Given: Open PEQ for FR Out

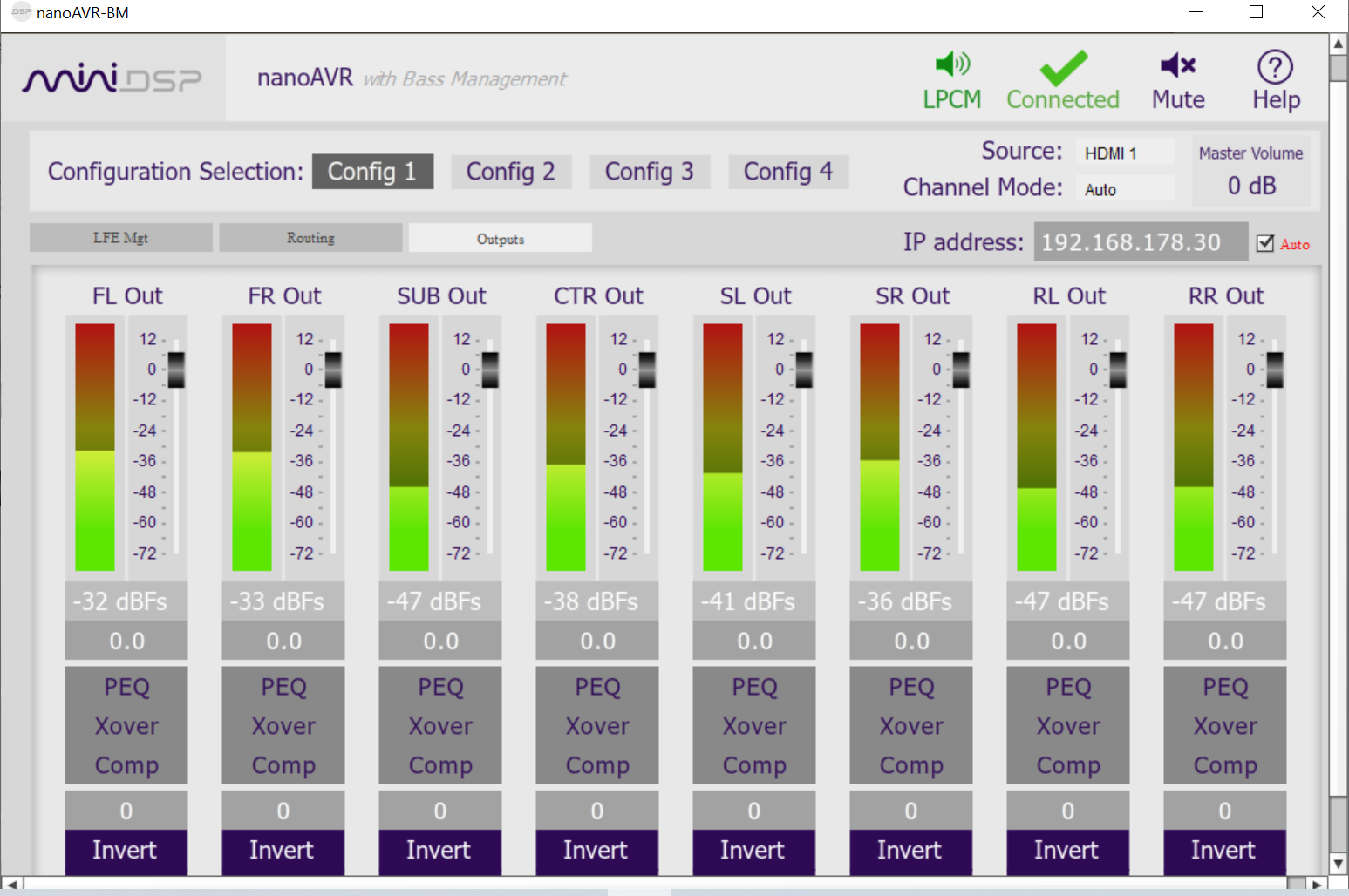Looking at the screenshot, I should tap(283, 687).
